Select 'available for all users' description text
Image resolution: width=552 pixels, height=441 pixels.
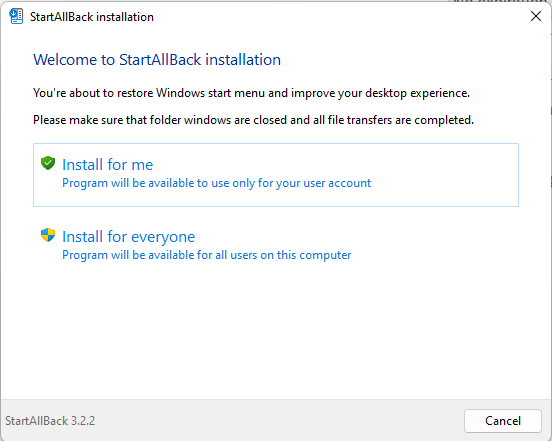tap(207, 255)
